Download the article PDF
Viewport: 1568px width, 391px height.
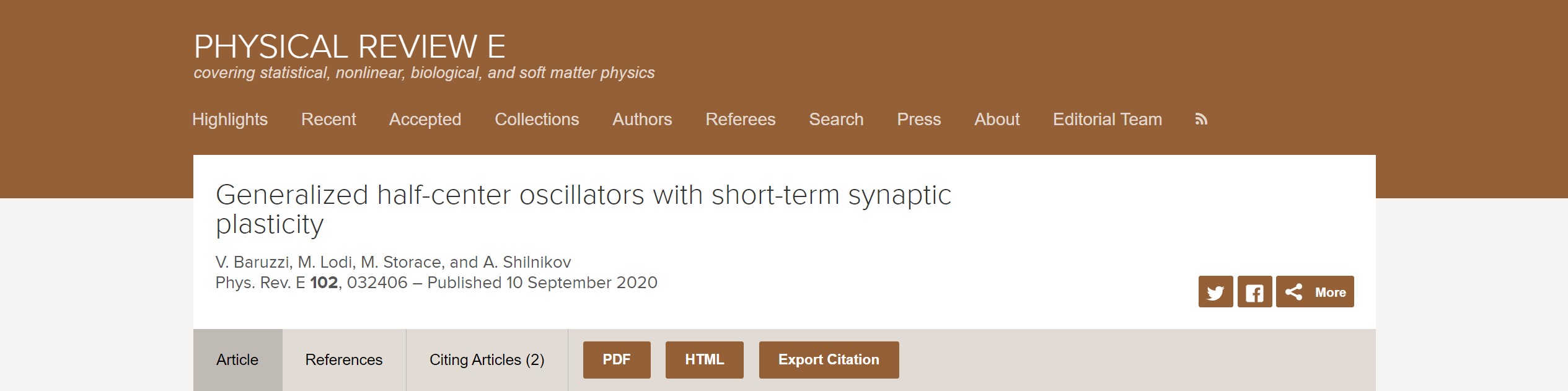(617, 360)
